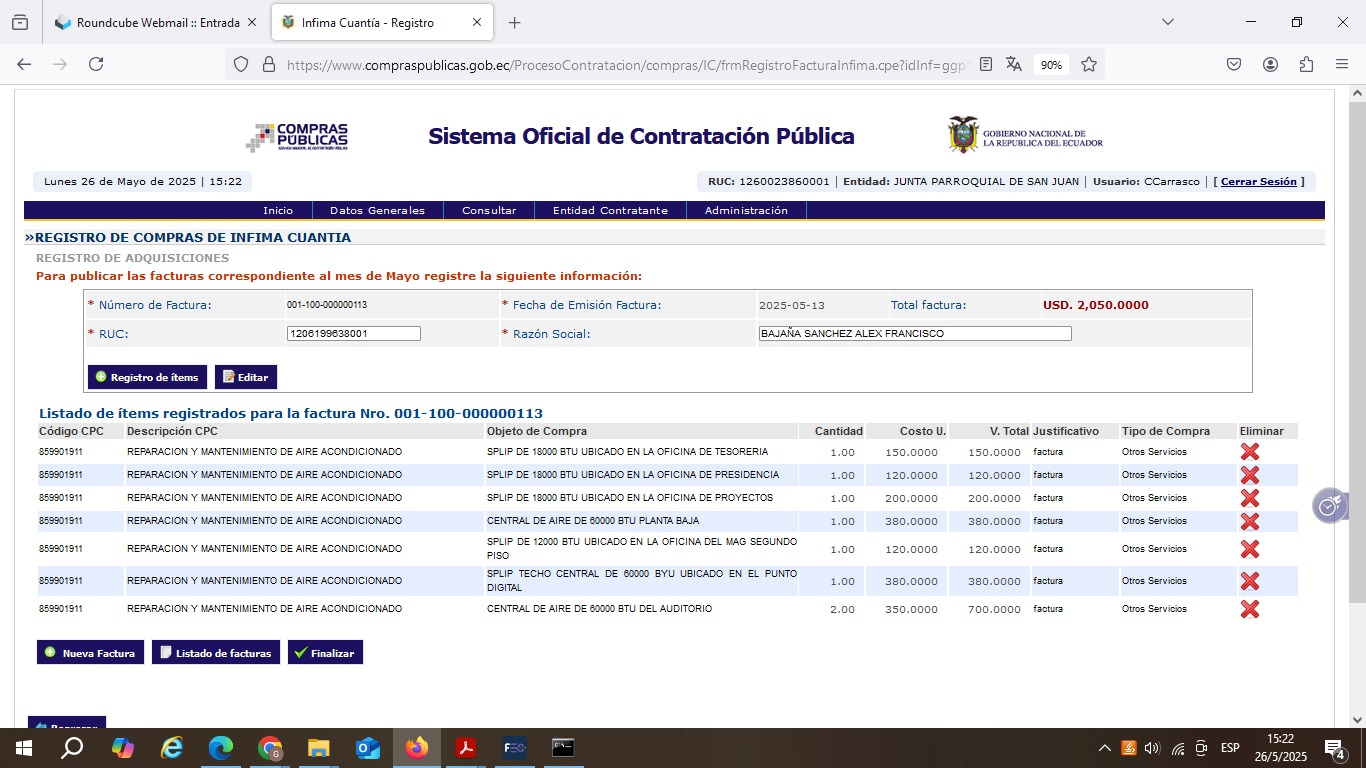Show hidden system tray icons
Image resolution: width=1366 pixels, height=768 pixels.
click(x=1104, y=748)
